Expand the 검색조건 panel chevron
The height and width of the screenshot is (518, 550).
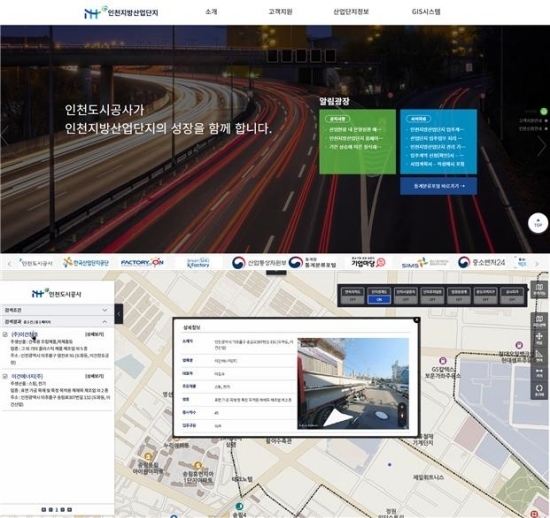105,310
